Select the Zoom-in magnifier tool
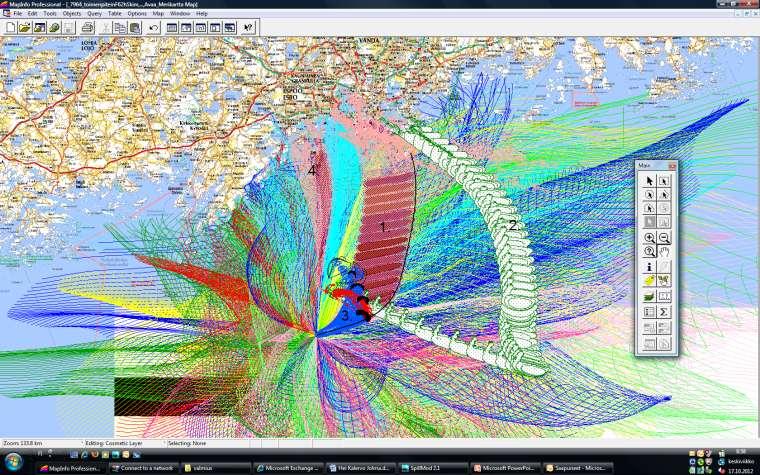The height and width of the screenshot is (475, 760). tap(649, 238)
